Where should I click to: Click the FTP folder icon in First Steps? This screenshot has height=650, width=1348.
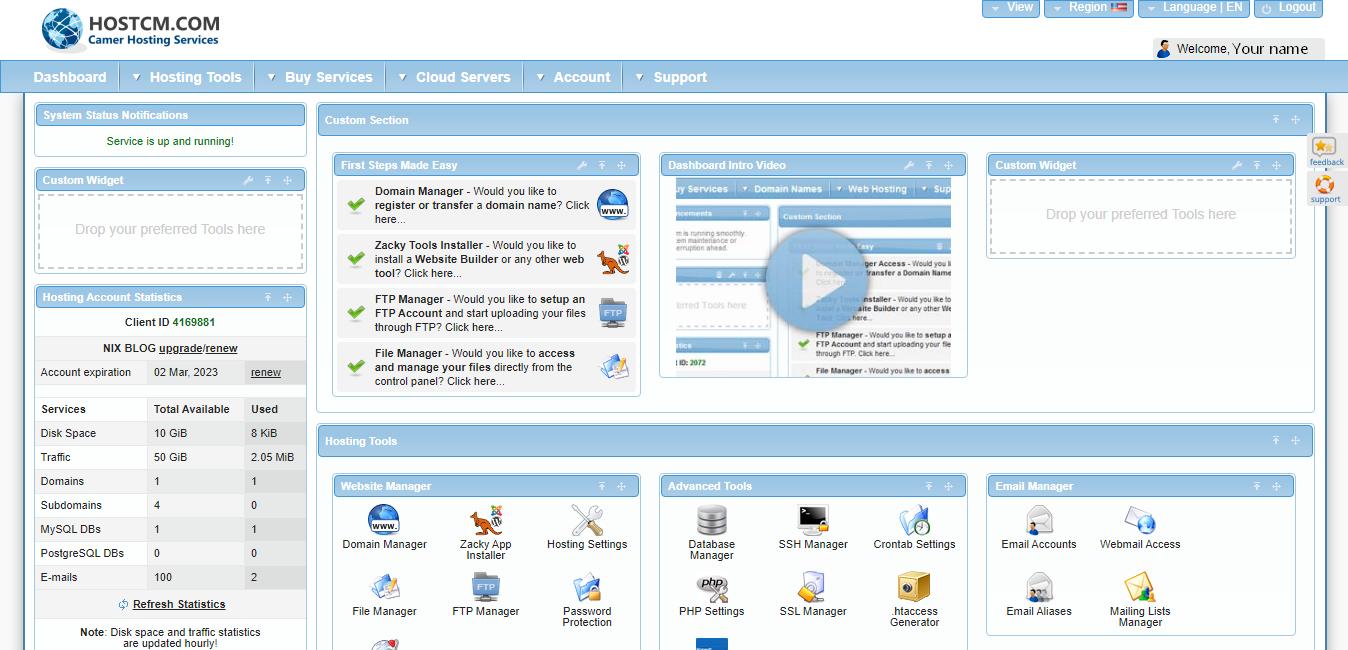(613, 313)
